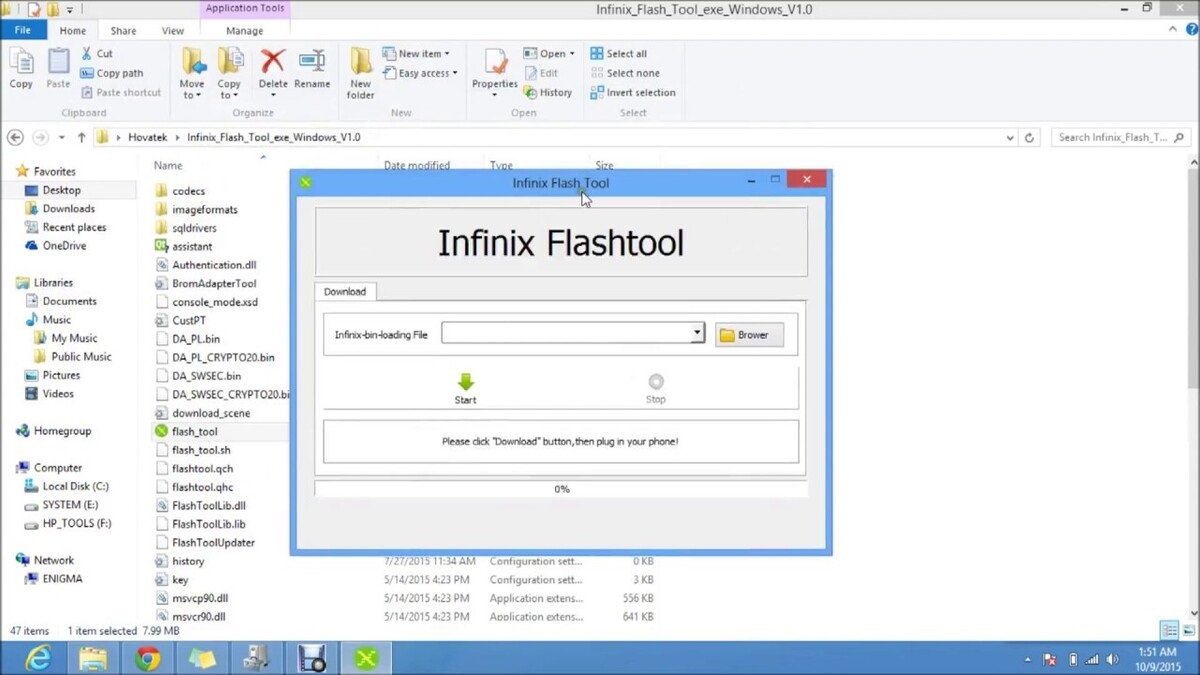Click the search box in Explorer
Viewport: 1200px width, 675px height.
pyautogui.click(x=1120, y=137)
